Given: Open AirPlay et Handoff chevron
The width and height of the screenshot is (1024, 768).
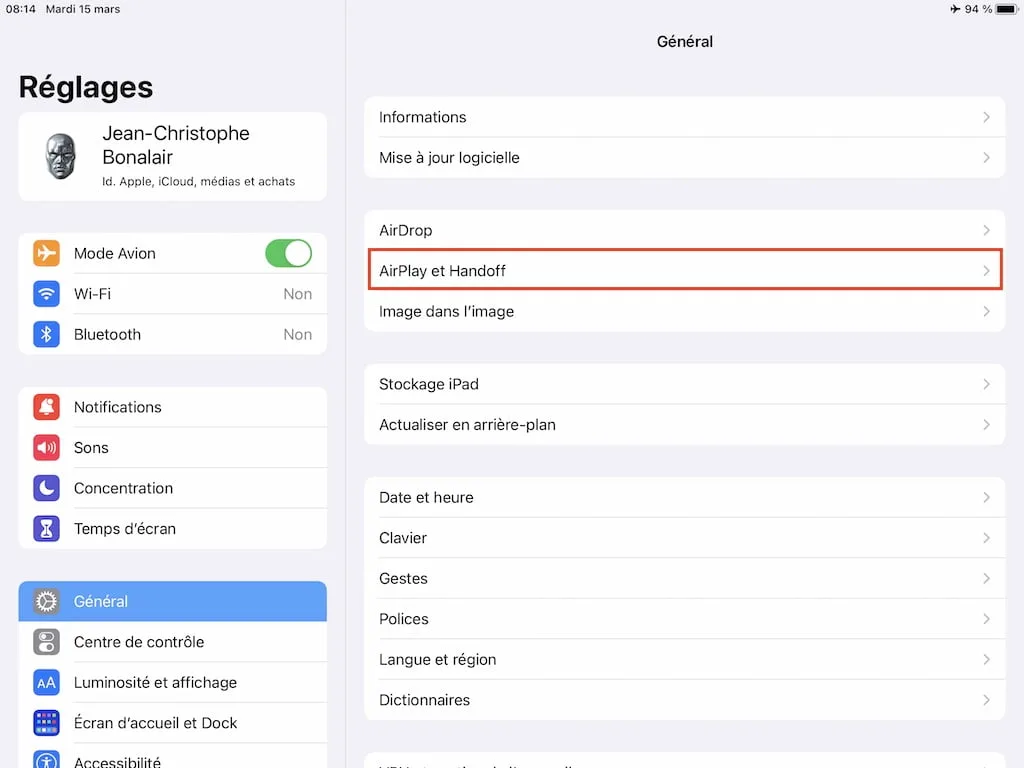Looking at the screenshot, I should 986,271.
